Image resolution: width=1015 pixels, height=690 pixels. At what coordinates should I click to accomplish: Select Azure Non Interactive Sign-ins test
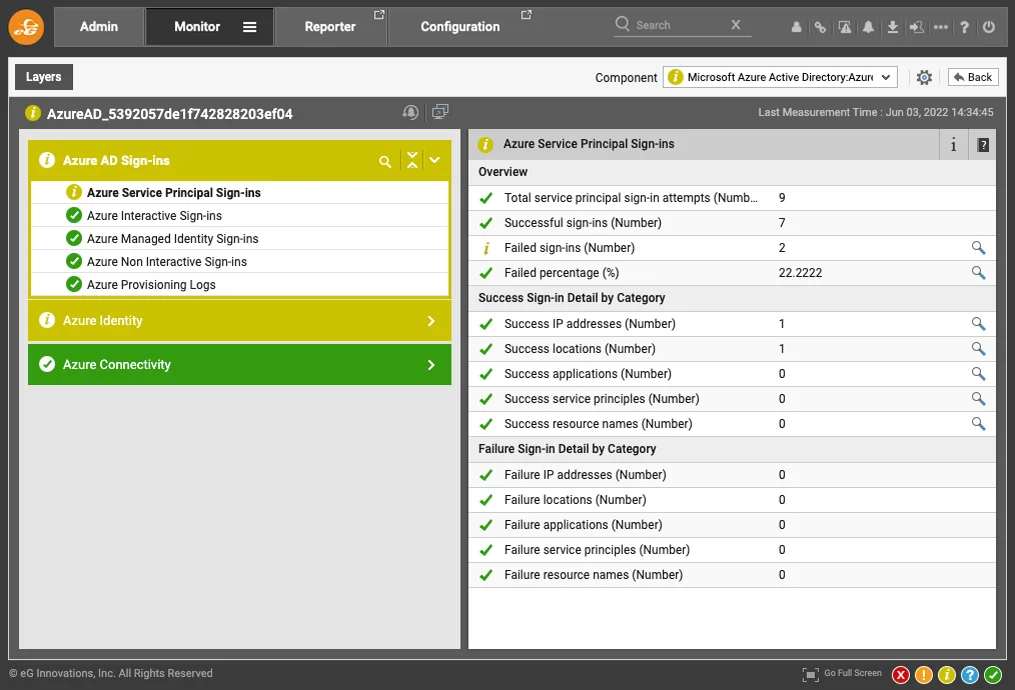(240, 262)
